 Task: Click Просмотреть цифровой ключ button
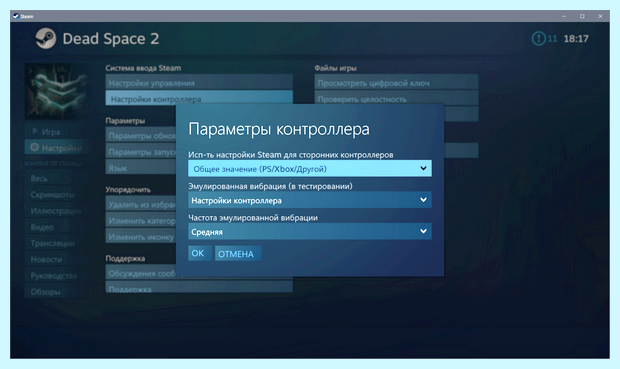396,83
